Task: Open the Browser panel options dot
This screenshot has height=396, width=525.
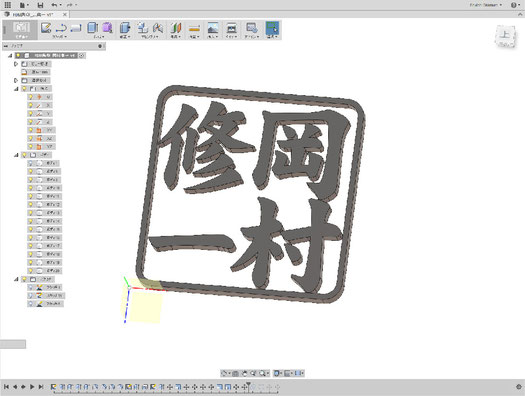Action: click(100, 46)
